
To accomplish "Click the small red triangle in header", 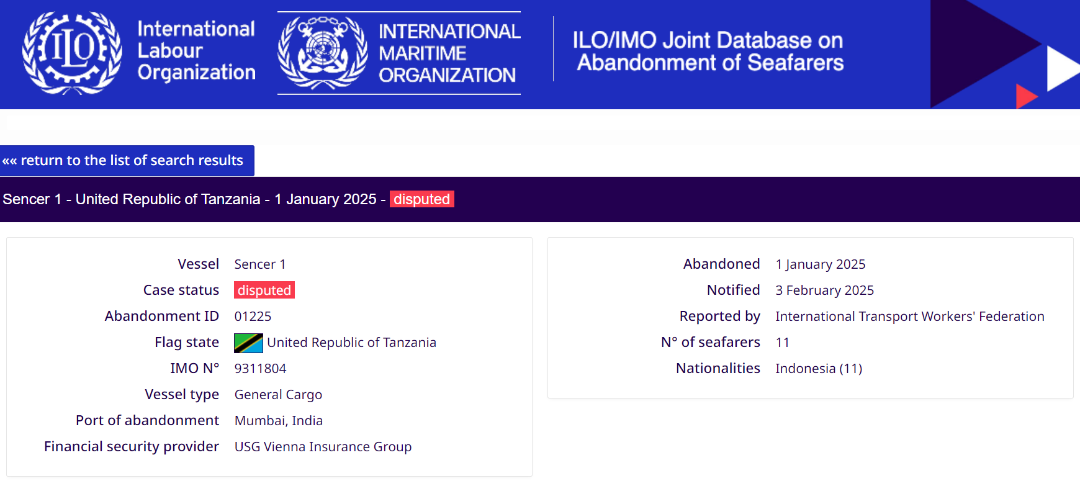I will 1026,96.
